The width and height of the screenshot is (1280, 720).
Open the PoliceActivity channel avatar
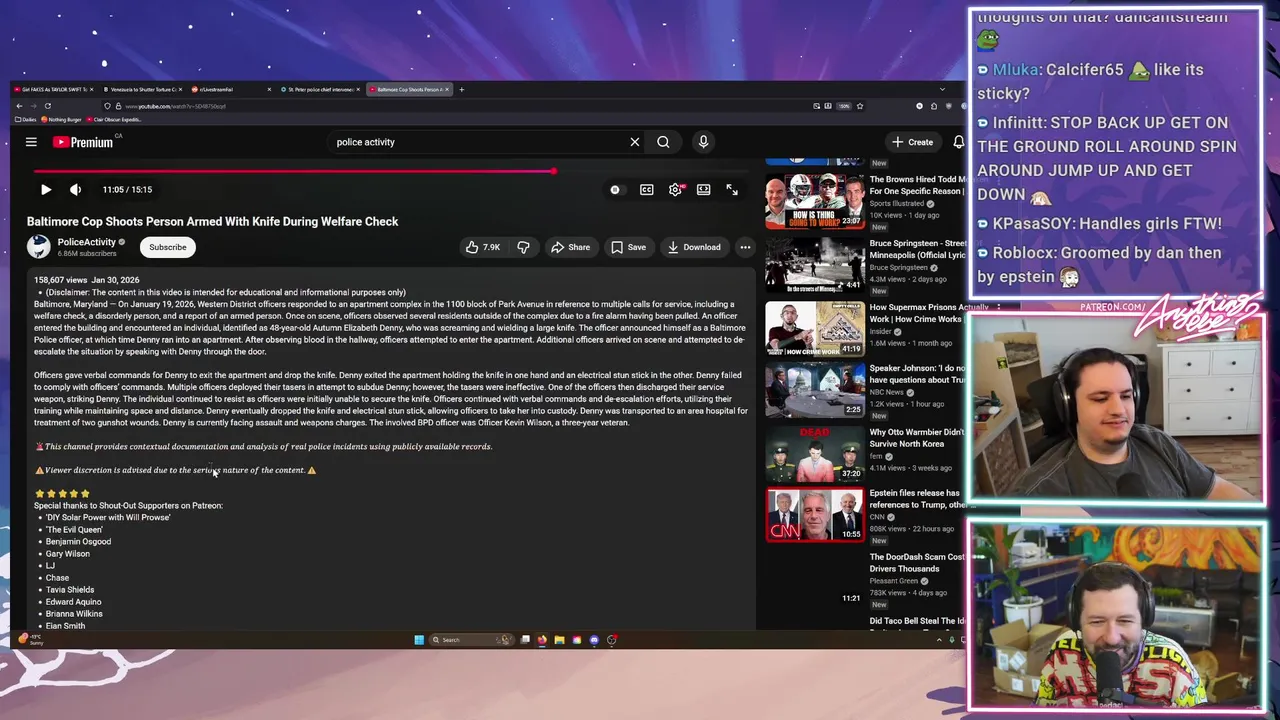(39, 247)
